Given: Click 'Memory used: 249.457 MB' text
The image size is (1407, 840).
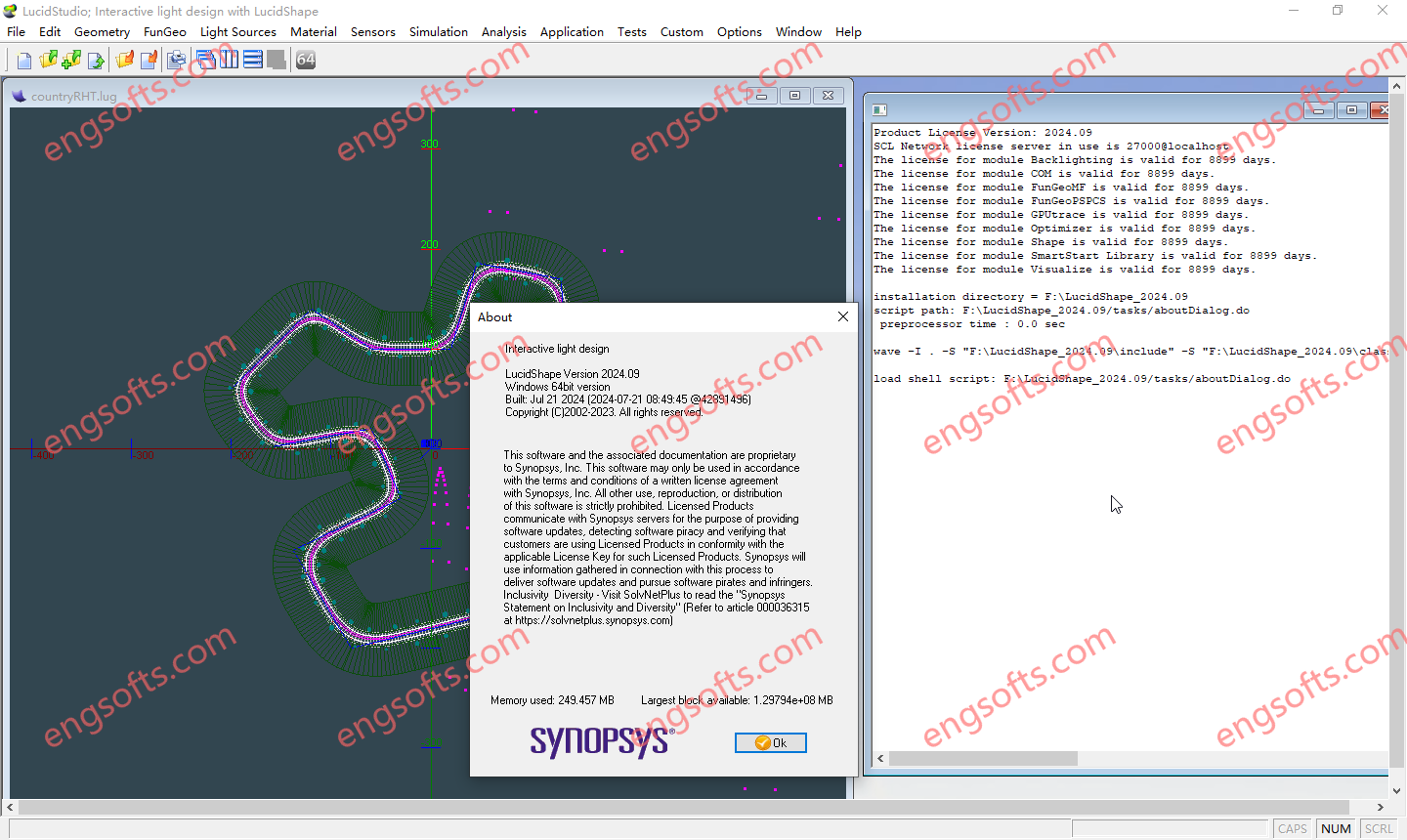Looking at the screenshot, I should (552, 700).
